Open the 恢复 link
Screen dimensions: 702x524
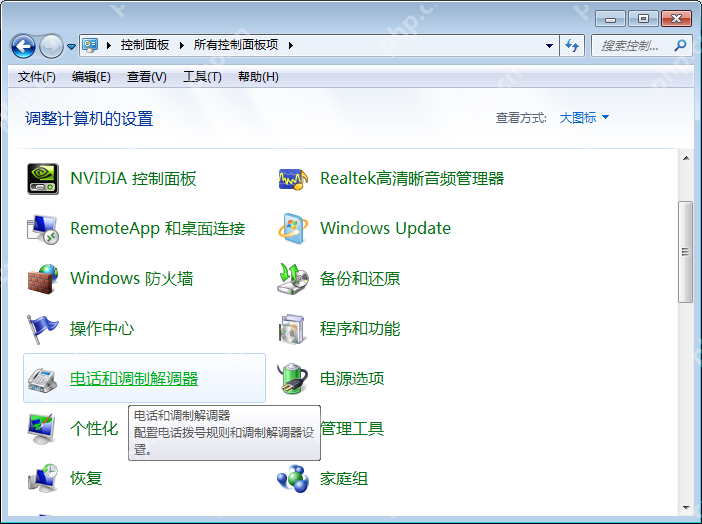click(x=86, y=478)
